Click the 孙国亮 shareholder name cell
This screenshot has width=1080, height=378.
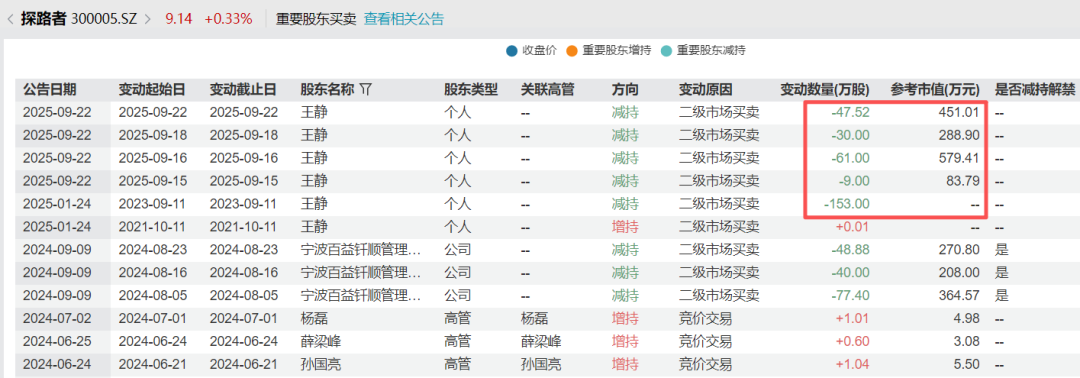318,364
